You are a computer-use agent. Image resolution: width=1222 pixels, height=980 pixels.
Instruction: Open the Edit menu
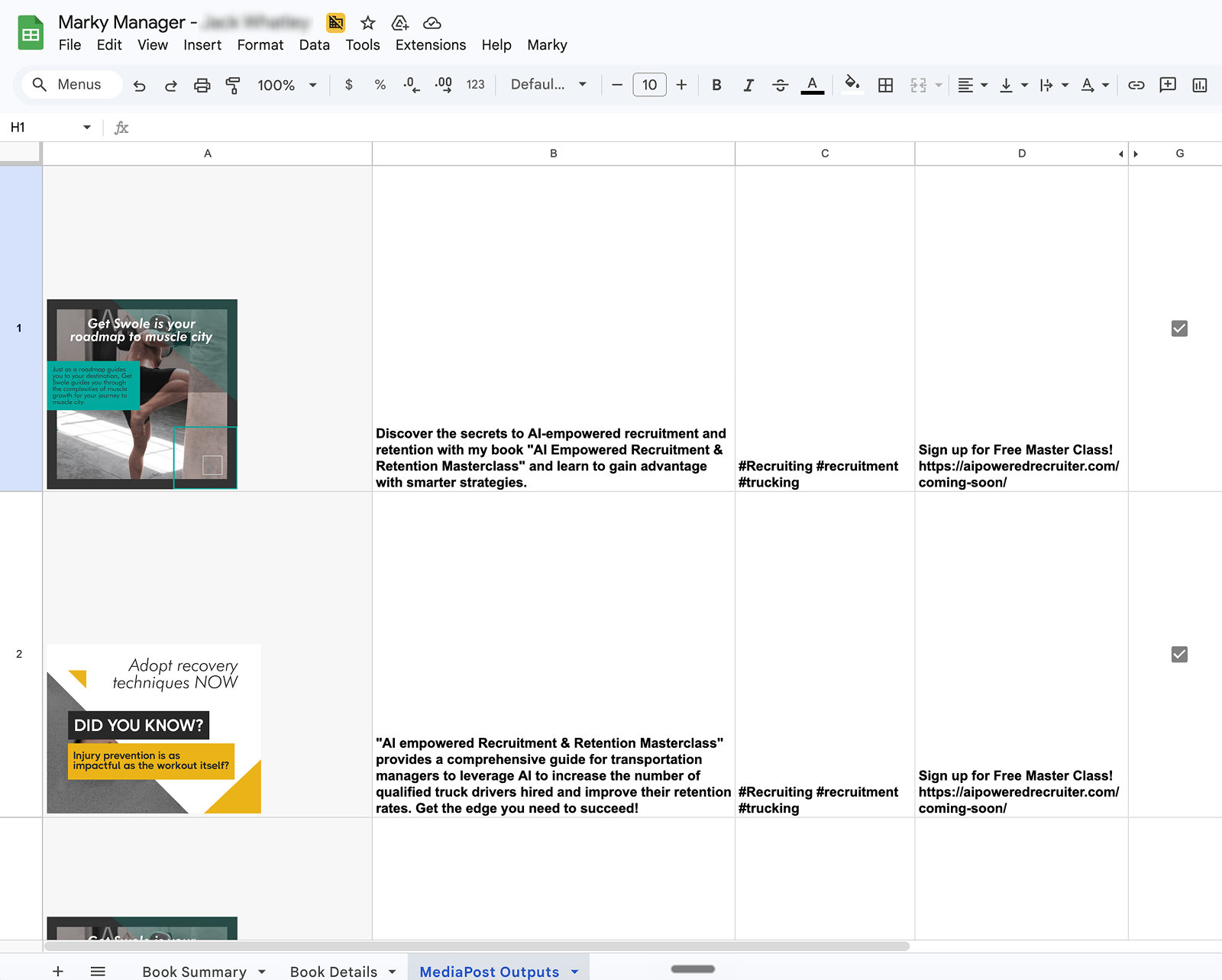[109, 45]
